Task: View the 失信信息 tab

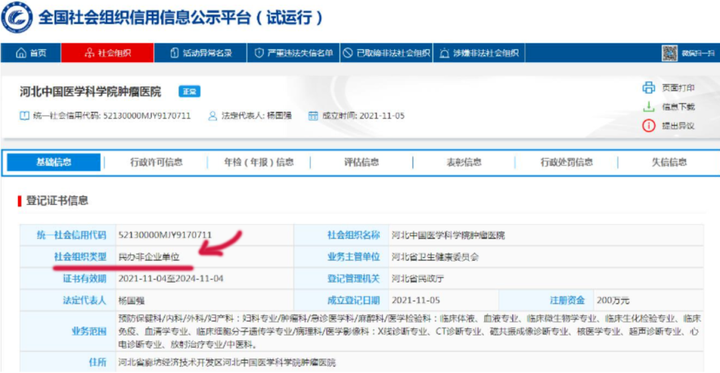Action: (x=669, y=162)
